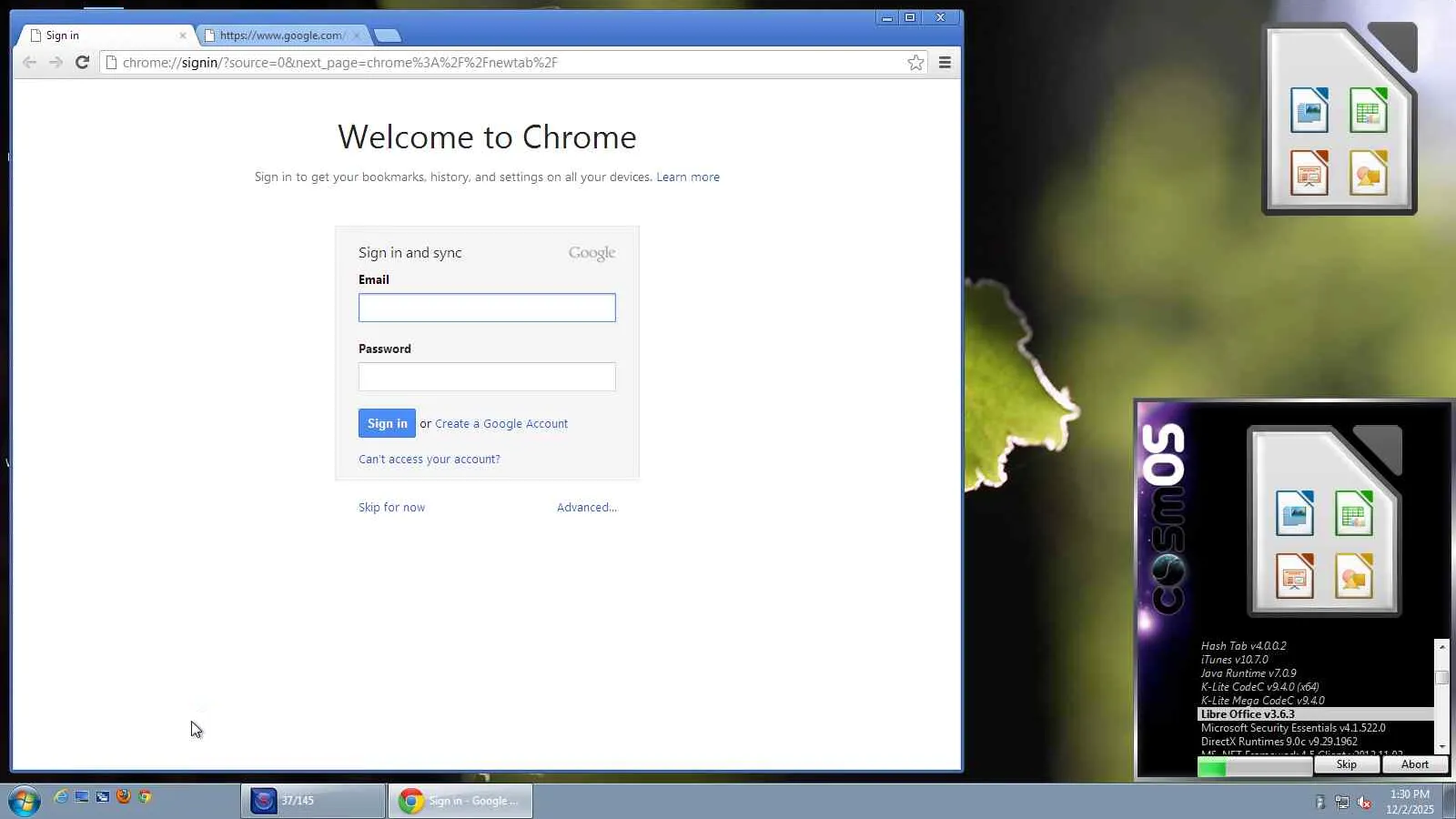Reload the page in Chrome
The height and width of the screenshot is (819, 1456).
tap(82, 62)
